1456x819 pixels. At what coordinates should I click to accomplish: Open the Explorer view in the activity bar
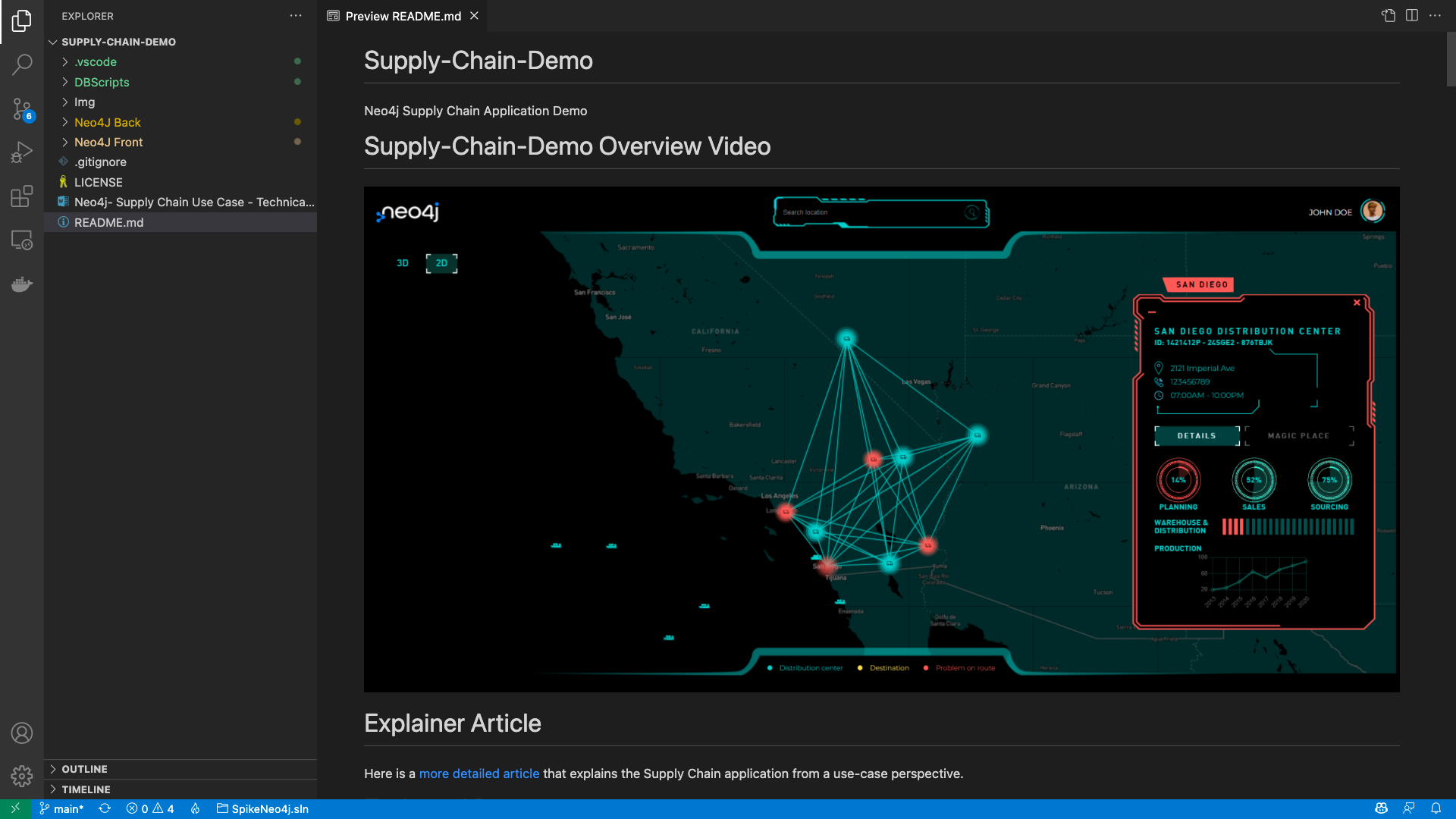point(22,21)
